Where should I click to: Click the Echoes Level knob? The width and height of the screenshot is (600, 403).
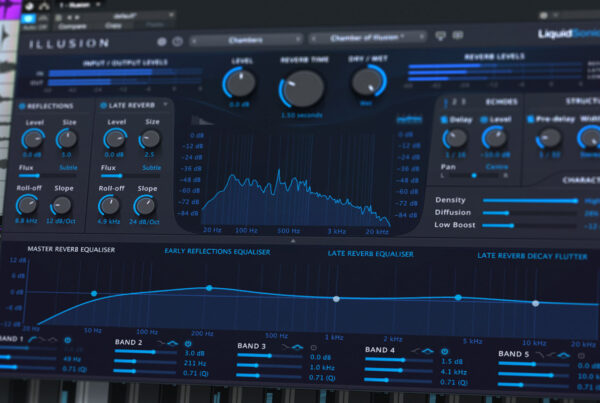click(x=494, y=138)
